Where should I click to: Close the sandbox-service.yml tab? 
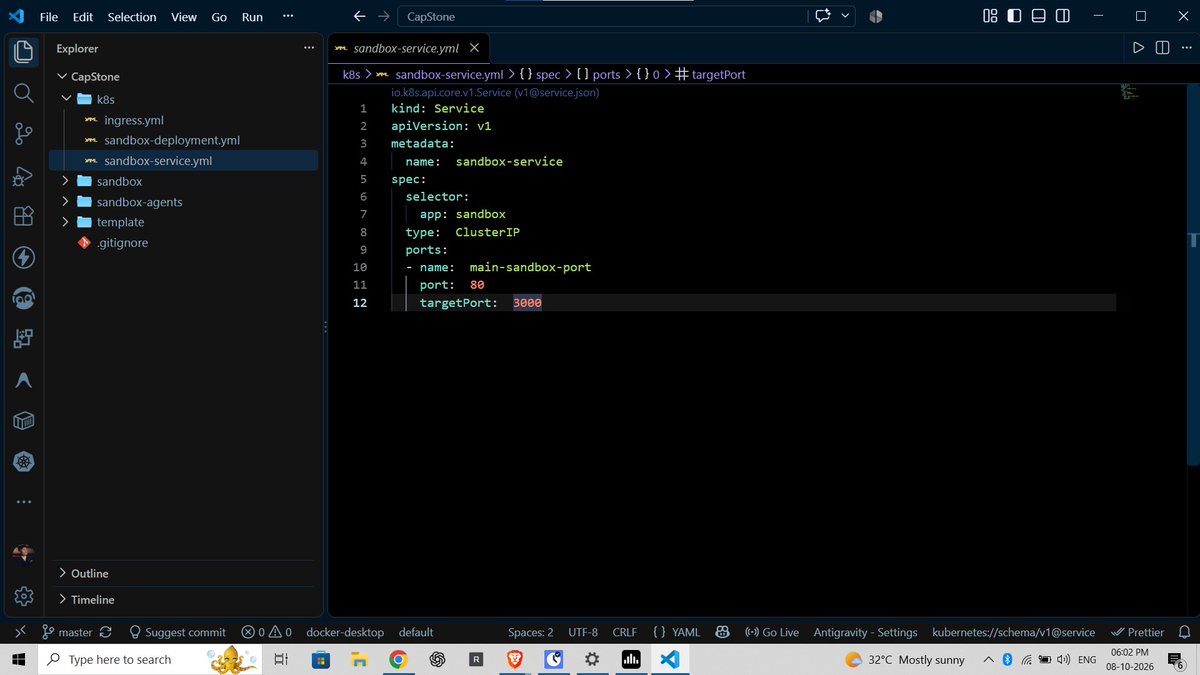click(x=474, y=47)
